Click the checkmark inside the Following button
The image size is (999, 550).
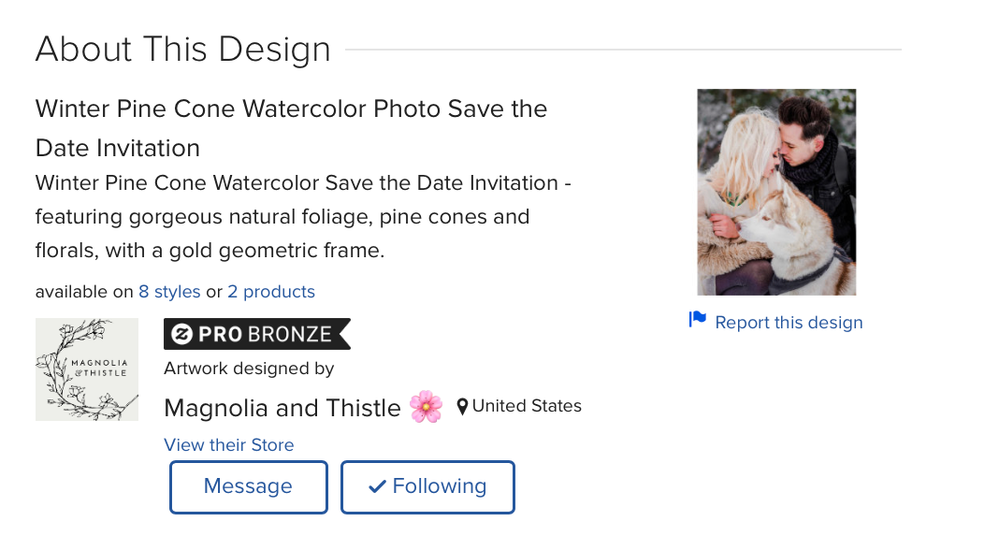click(377, 487)
